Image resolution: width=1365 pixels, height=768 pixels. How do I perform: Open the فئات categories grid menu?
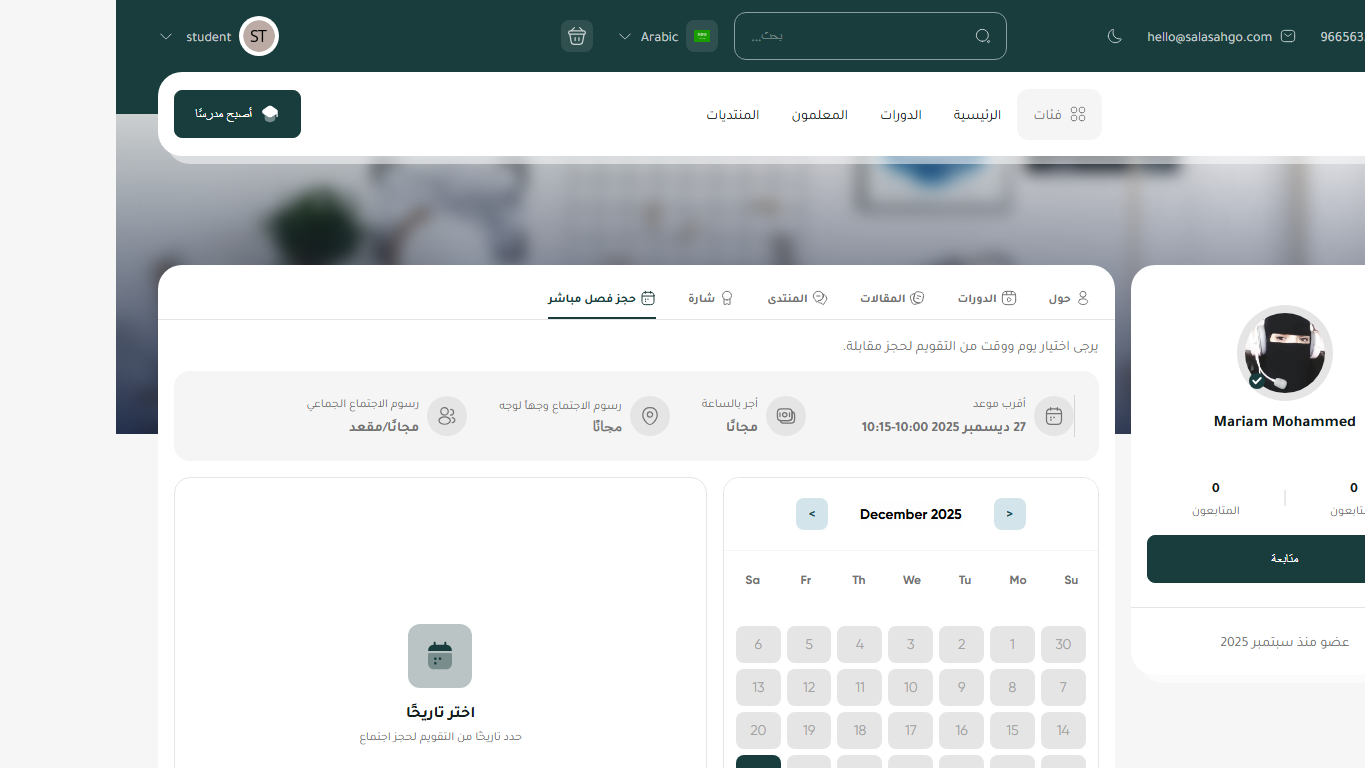pyautogui.click(x=1059, y=115)
